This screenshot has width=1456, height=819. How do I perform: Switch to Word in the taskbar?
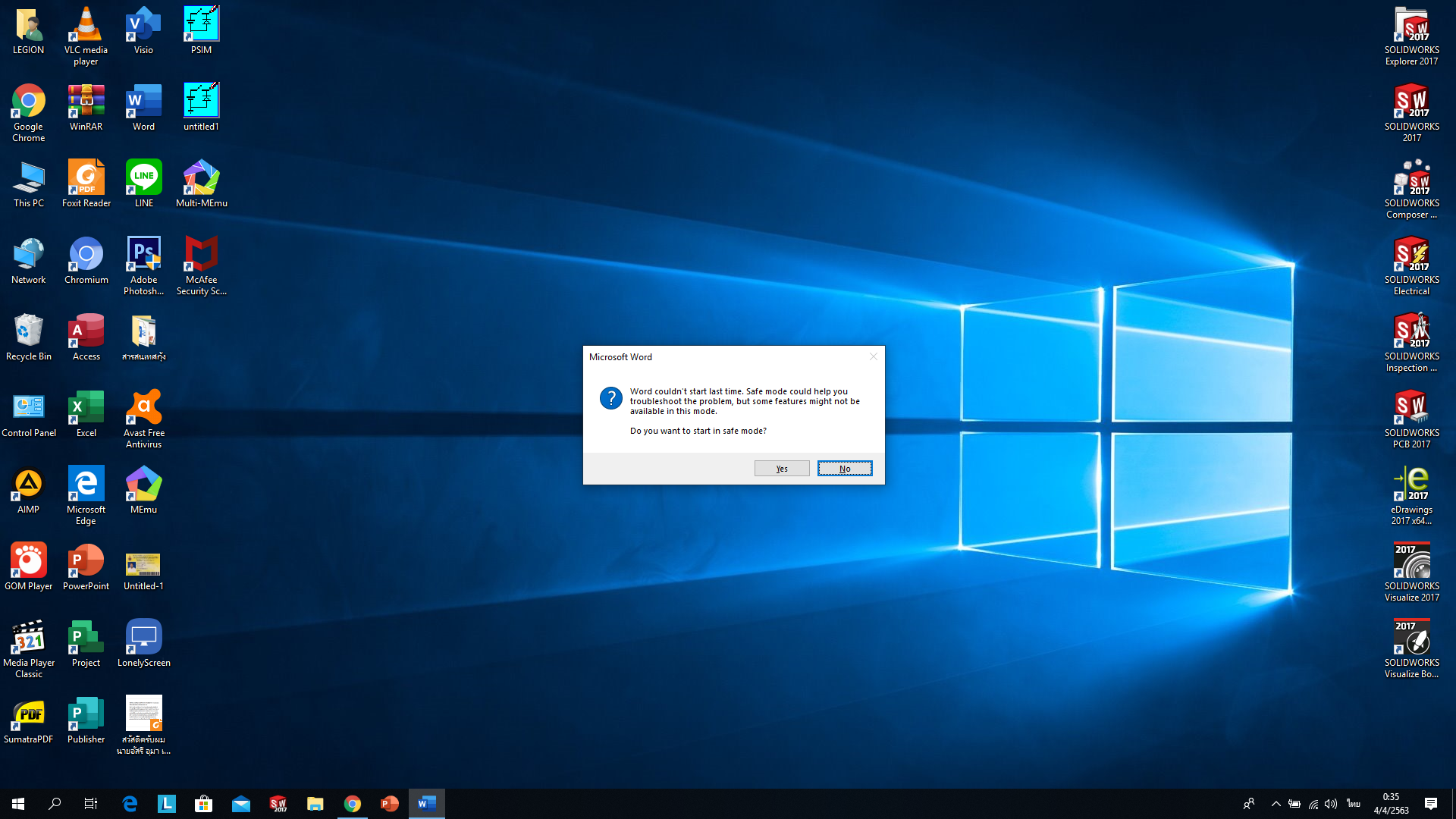tap(427, 804)
